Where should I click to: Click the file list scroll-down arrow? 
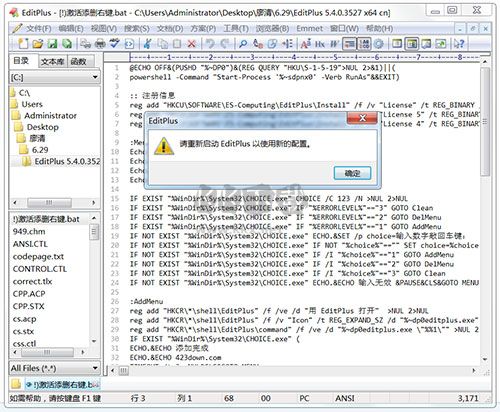(94, 341)
